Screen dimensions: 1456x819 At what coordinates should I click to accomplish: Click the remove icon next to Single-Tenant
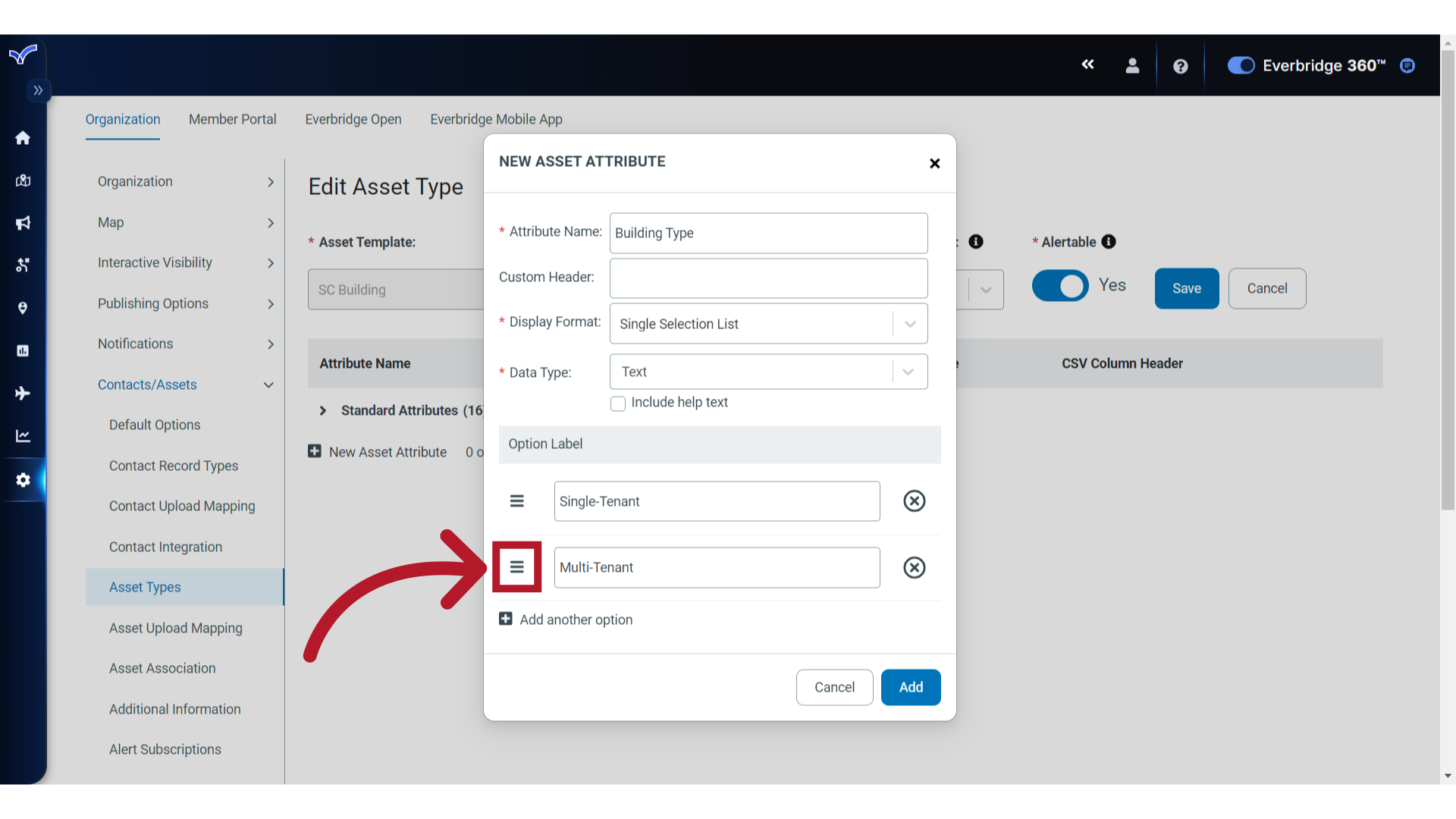coord(912,500)
